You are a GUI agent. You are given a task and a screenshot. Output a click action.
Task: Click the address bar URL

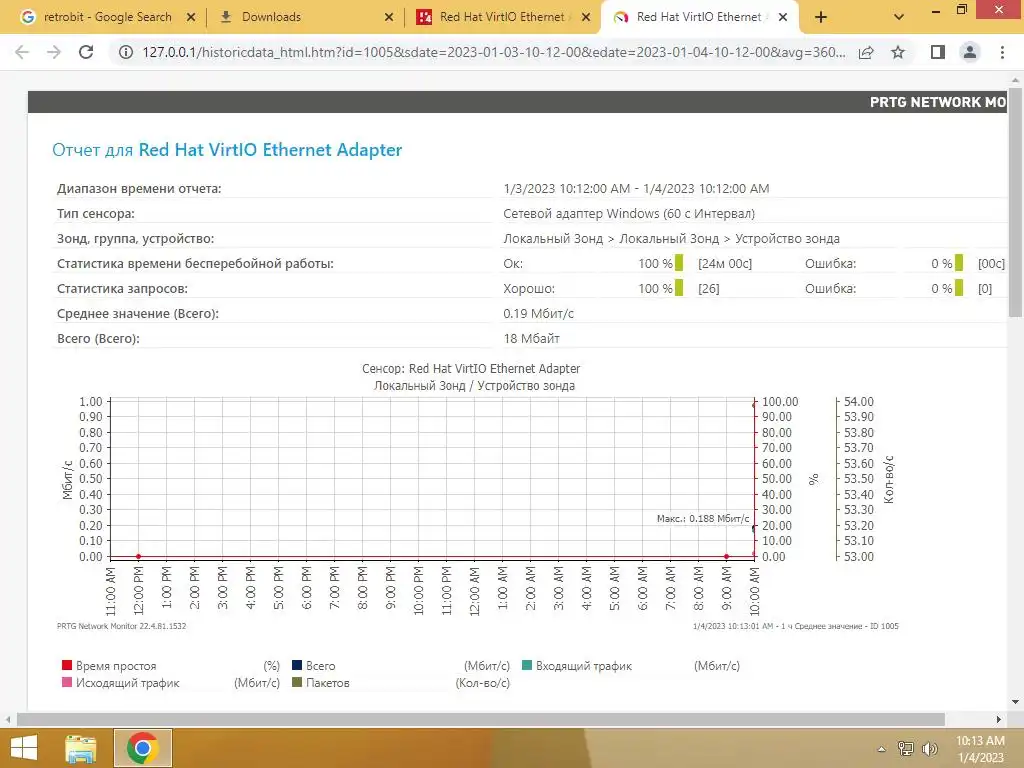click(494, 52)
